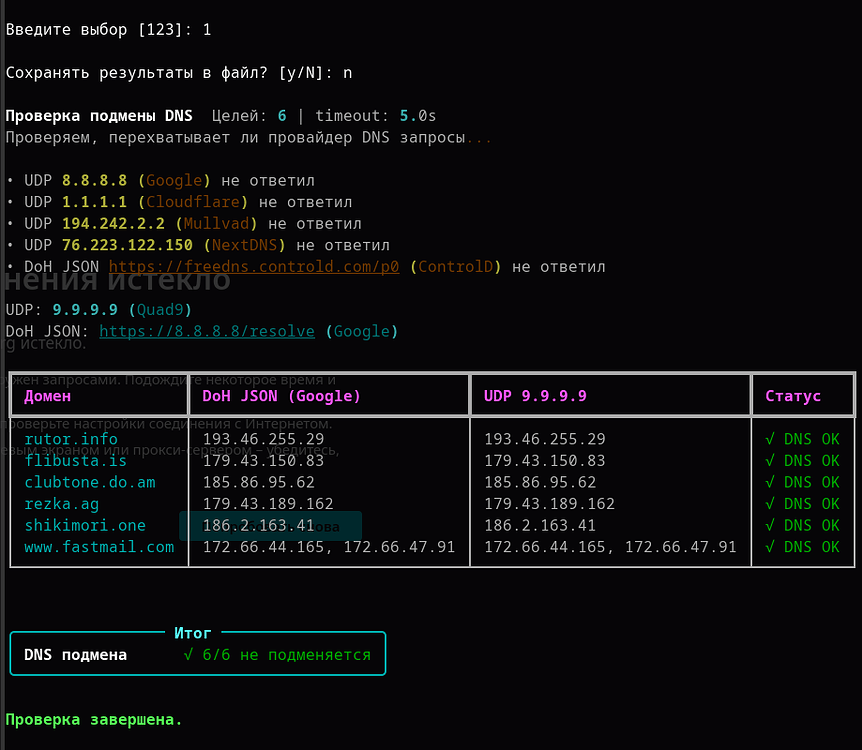Click the UDP 9.9.9.9 column header
This screenshot has height=750, width=862.
(x=535, y=396)
